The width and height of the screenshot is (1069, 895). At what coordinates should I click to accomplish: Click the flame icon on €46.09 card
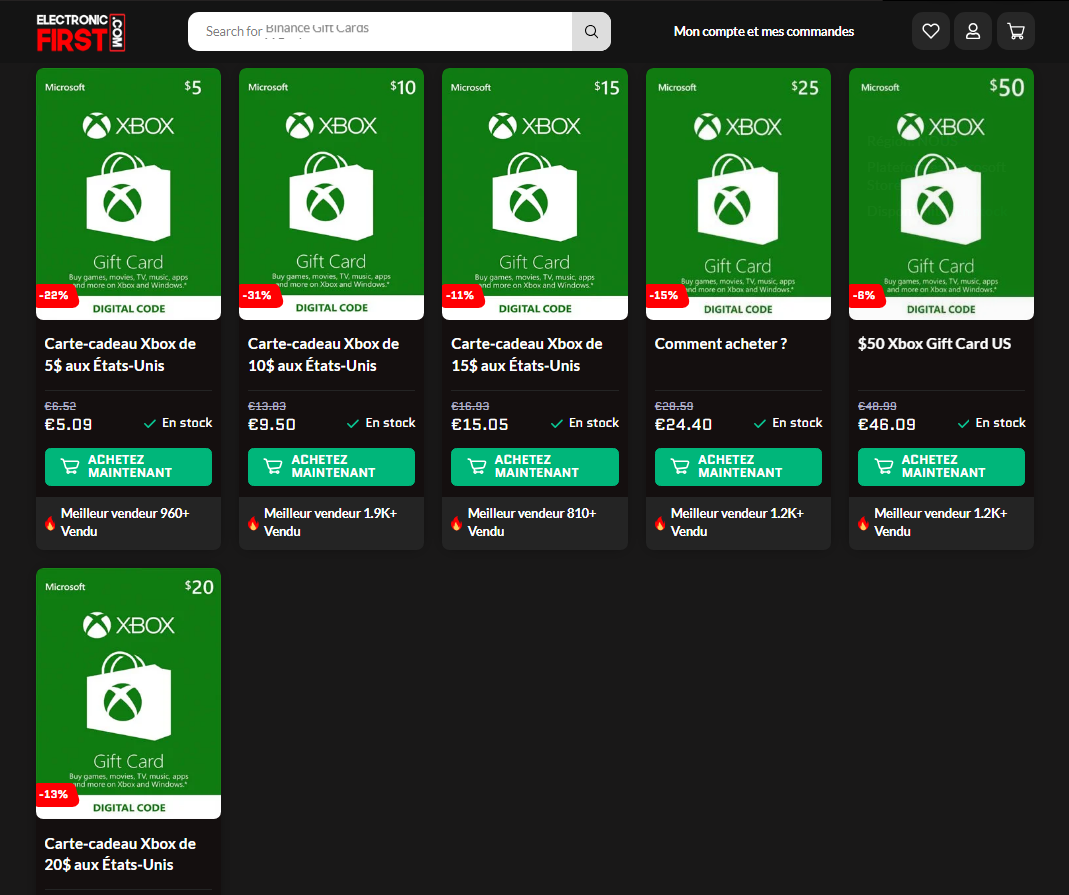click(863, 524)
